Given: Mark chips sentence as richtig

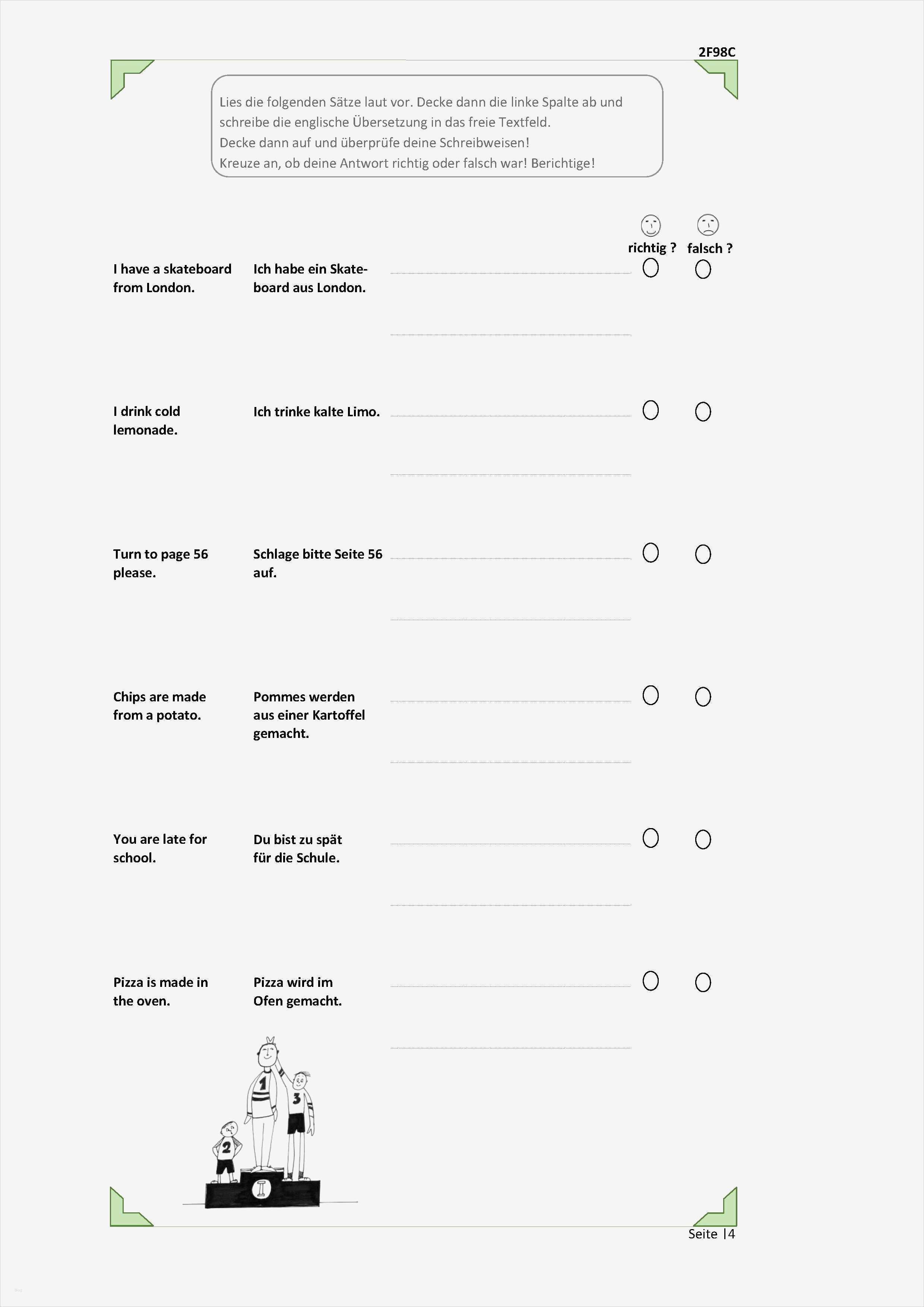Looking at the screenshot, I should coord(650,696).
